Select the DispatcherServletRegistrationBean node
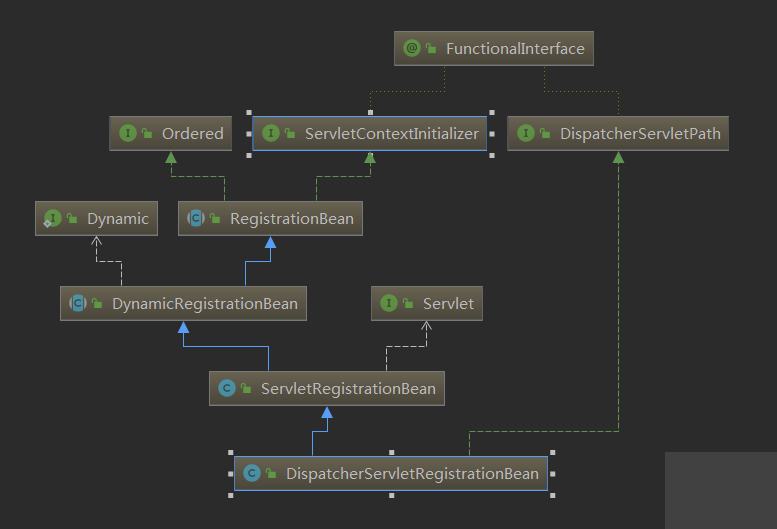The image size is (777, 529). tap(391, 474)
